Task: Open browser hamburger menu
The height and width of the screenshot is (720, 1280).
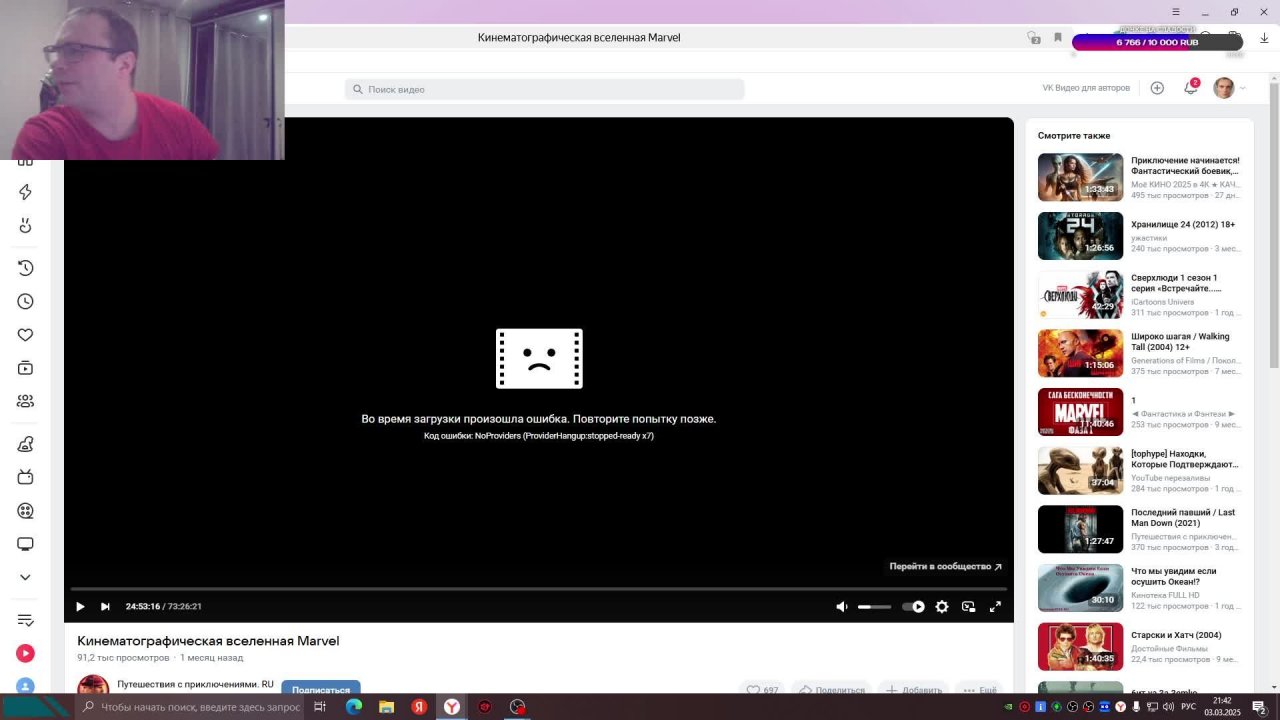Action: [1176, 12]
